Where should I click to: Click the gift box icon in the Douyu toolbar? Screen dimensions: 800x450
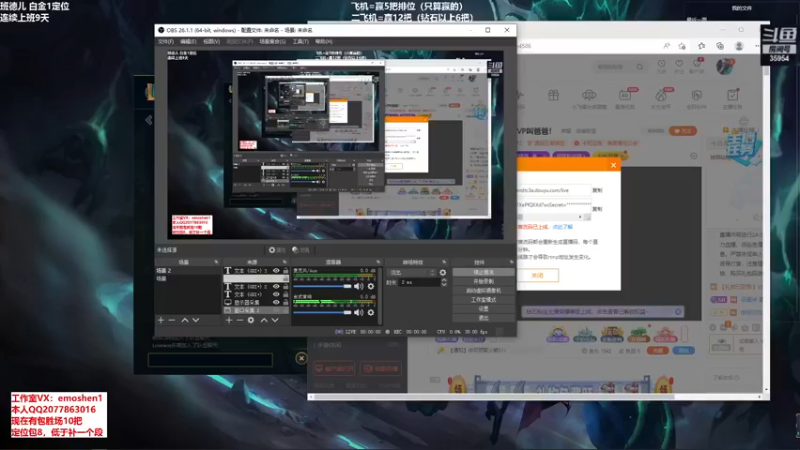tap(554, 95)
